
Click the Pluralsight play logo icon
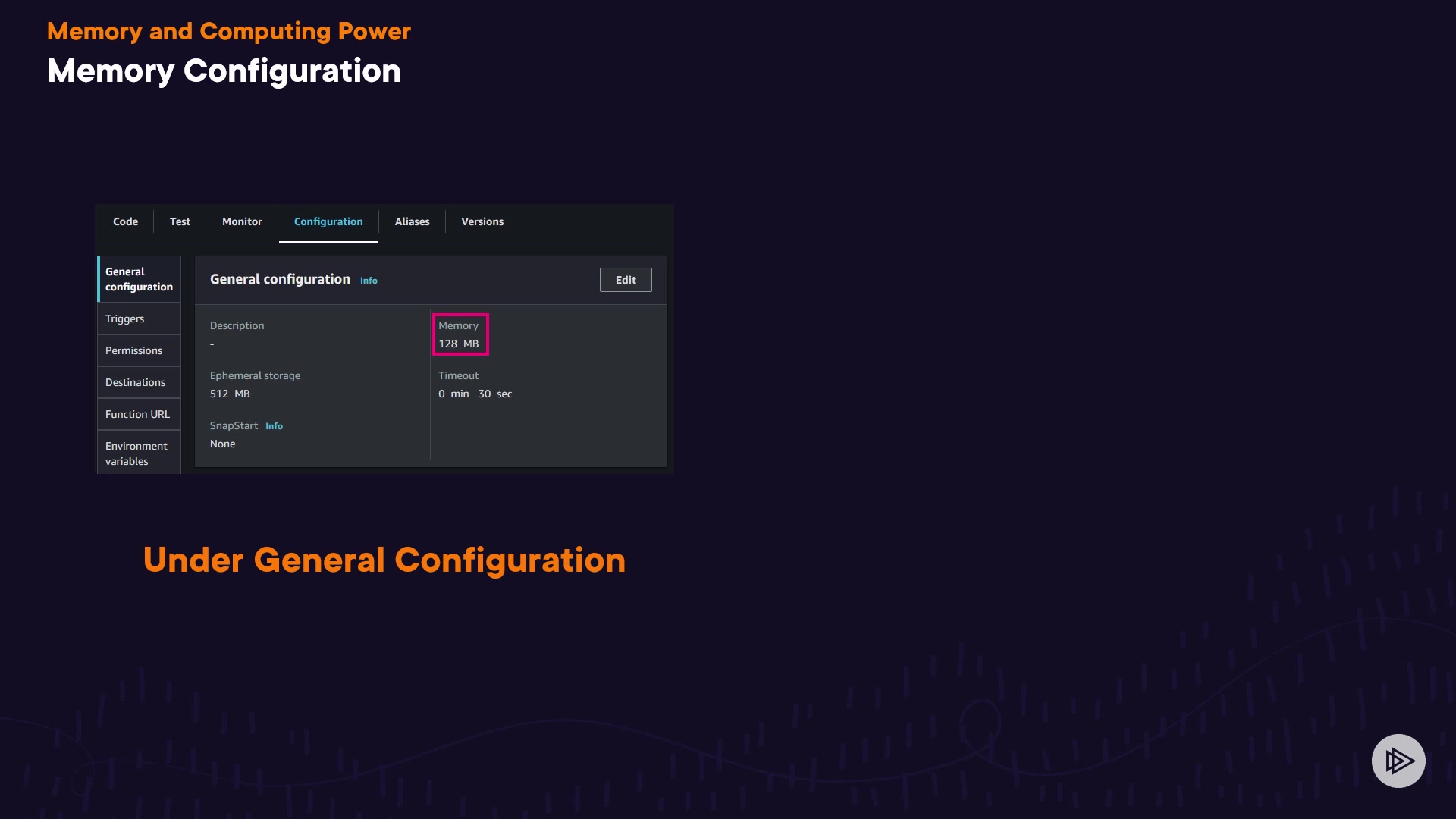tap(1398, 761)
